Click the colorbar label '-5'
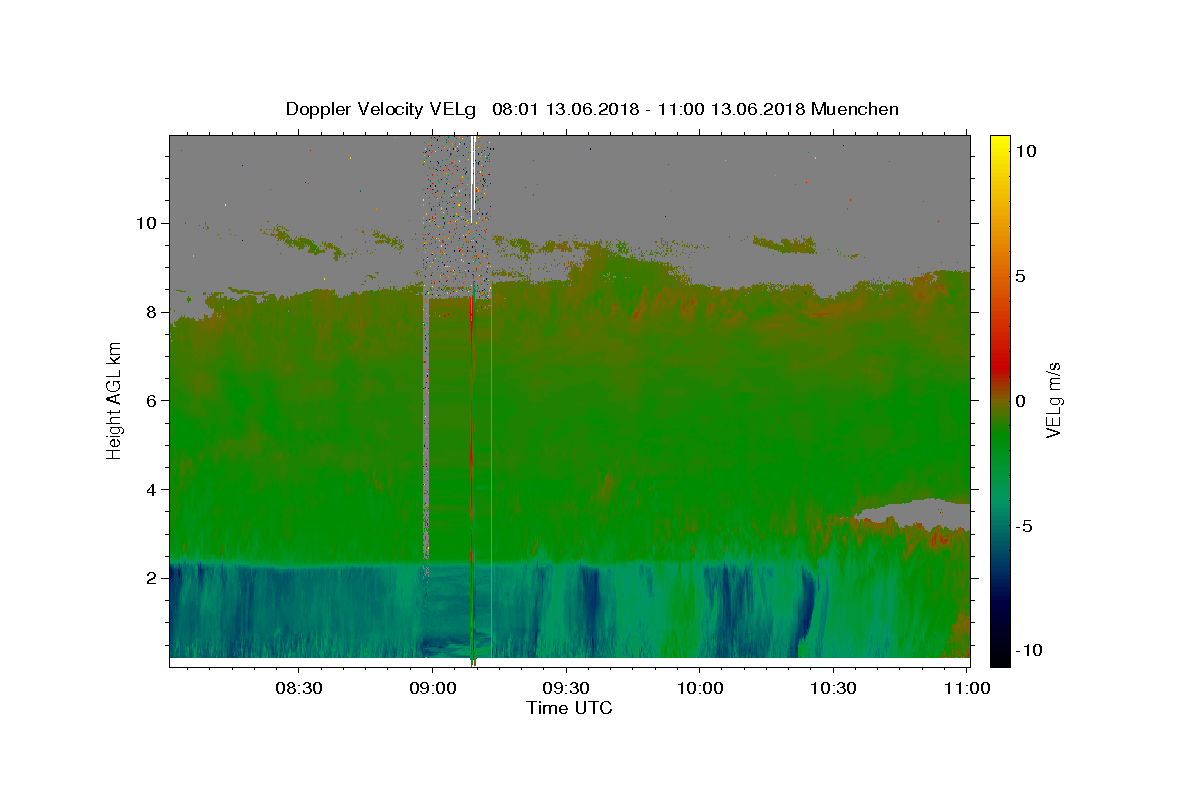Image resolution: width=1200 pixels, height=800 pixels. pos(1024,526)
